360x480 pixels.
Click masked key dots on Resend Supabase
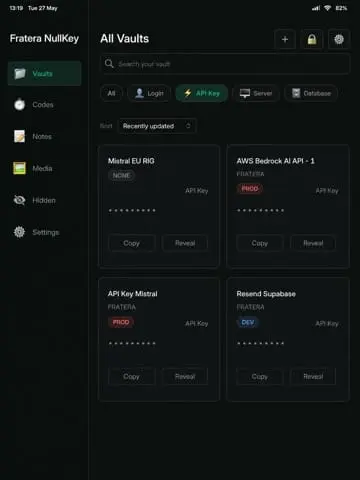click(x=260, y=343)
